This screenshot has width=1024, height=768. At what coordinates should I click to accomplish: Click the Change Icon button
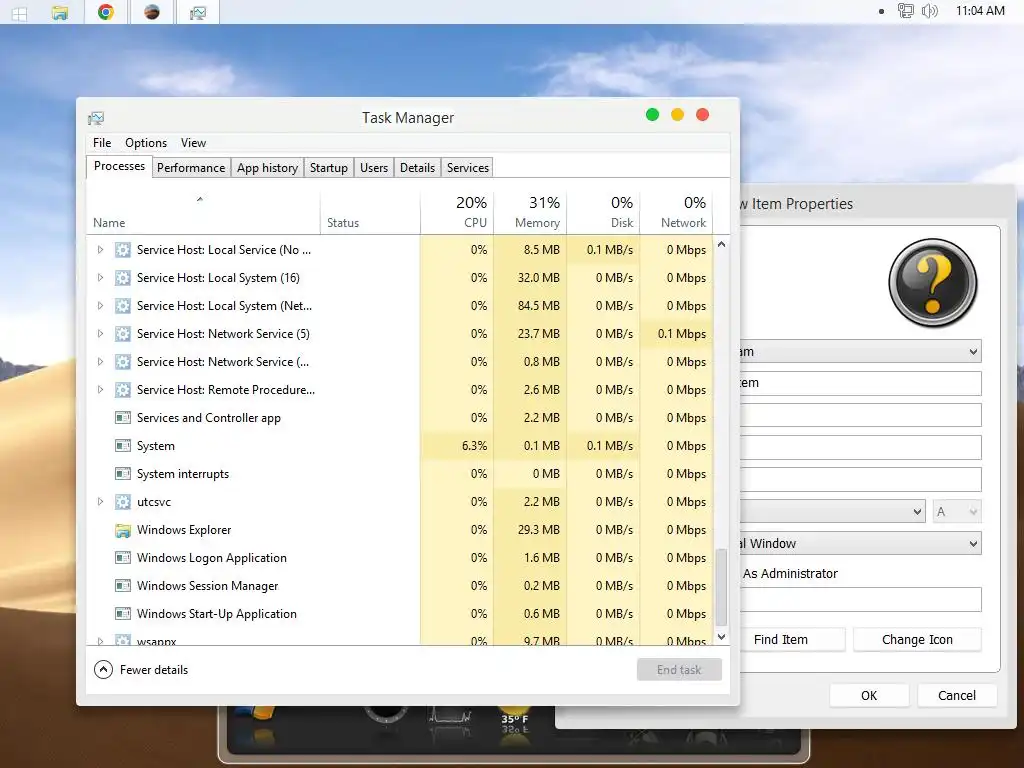(917, 640)
